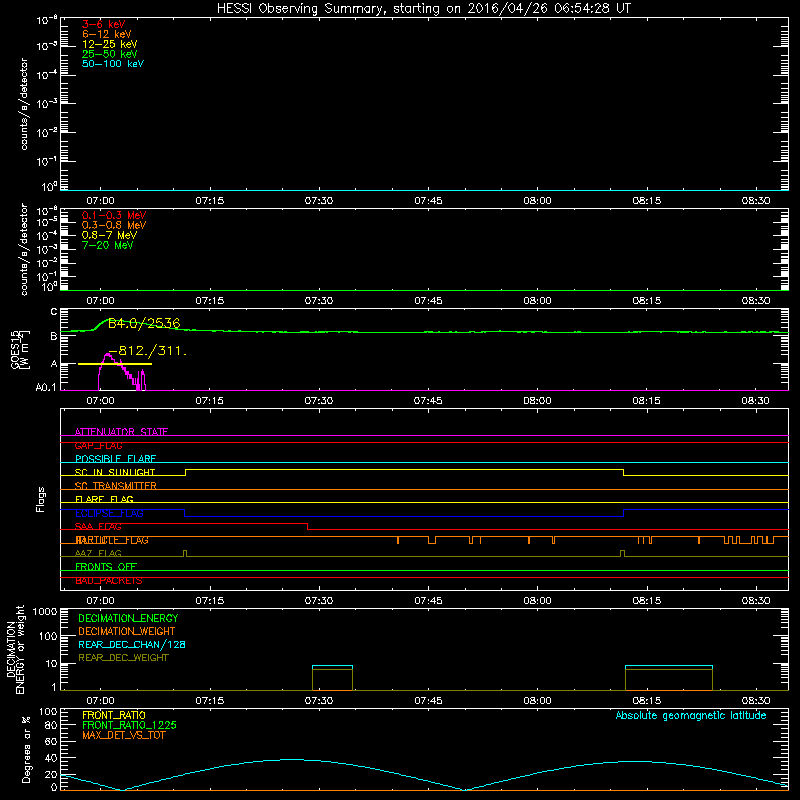Select the 25-50 keV legend label
The image size is (800, 800).
coord(109,54)
